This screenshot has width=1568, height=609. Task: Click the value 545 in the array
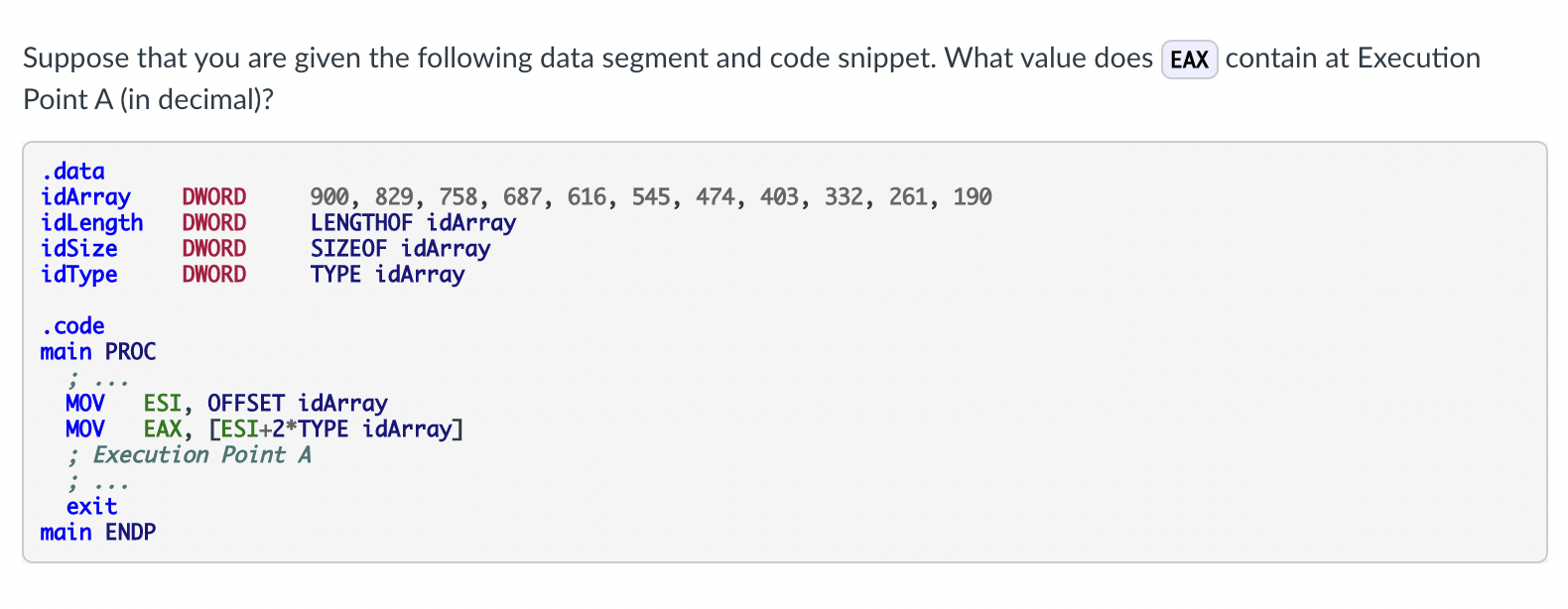(651, 197)
